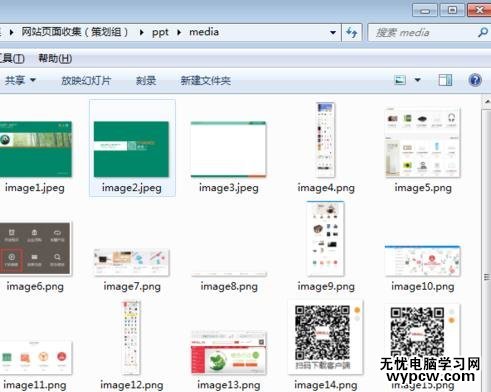This screenshot has height=392, width=491.
Task: Select image1.jpeg thumbnail
Action: (36, 149)
